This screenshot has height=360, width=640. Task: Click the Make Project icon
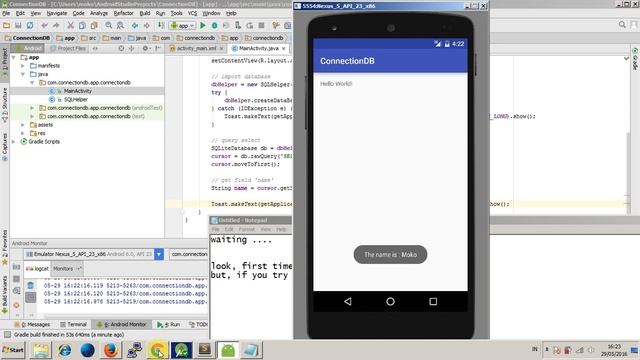point(161,25)
